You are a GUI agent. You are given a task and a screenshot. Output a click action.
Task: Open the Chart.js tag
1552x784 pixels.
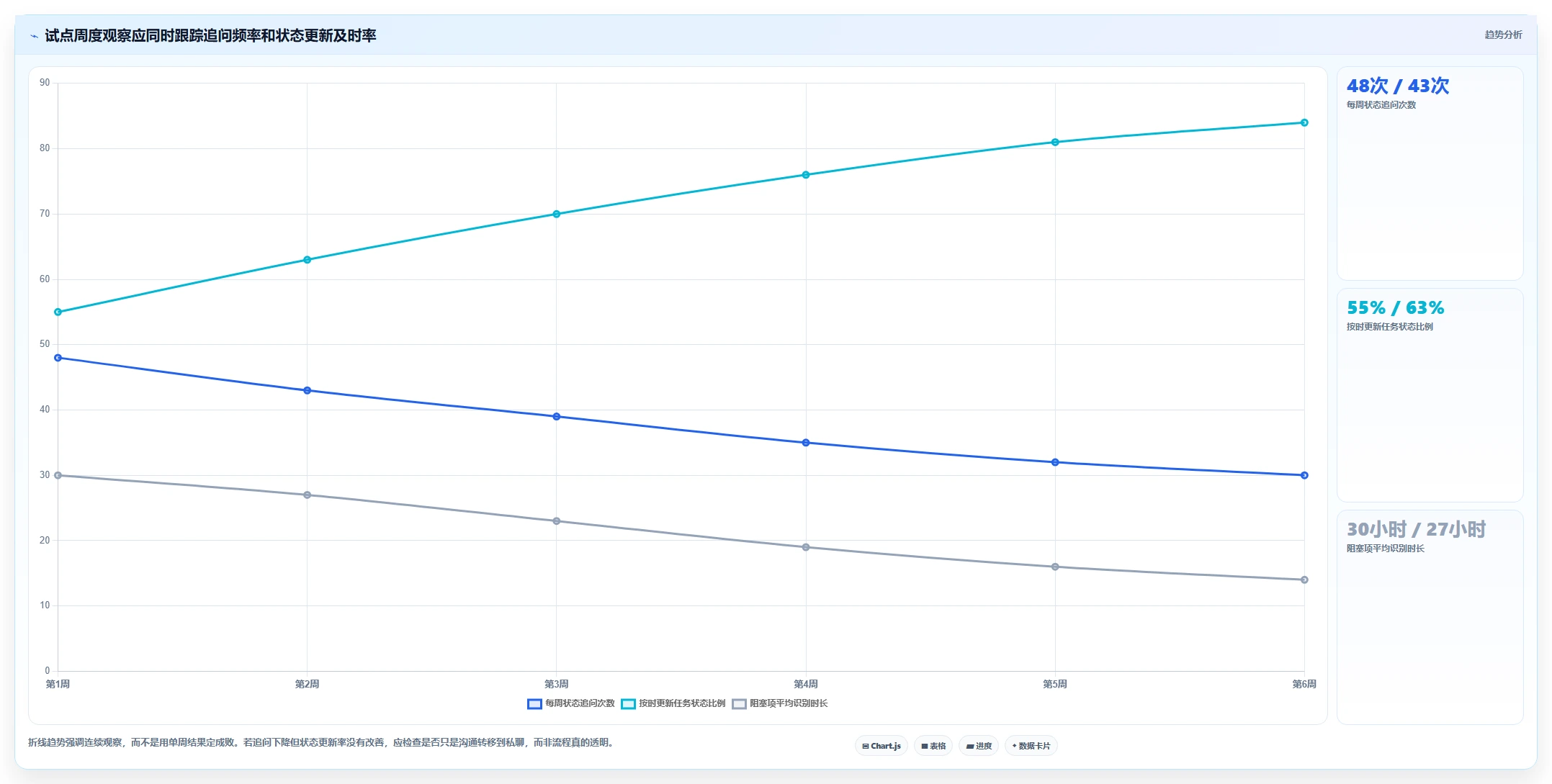(882, 746)
